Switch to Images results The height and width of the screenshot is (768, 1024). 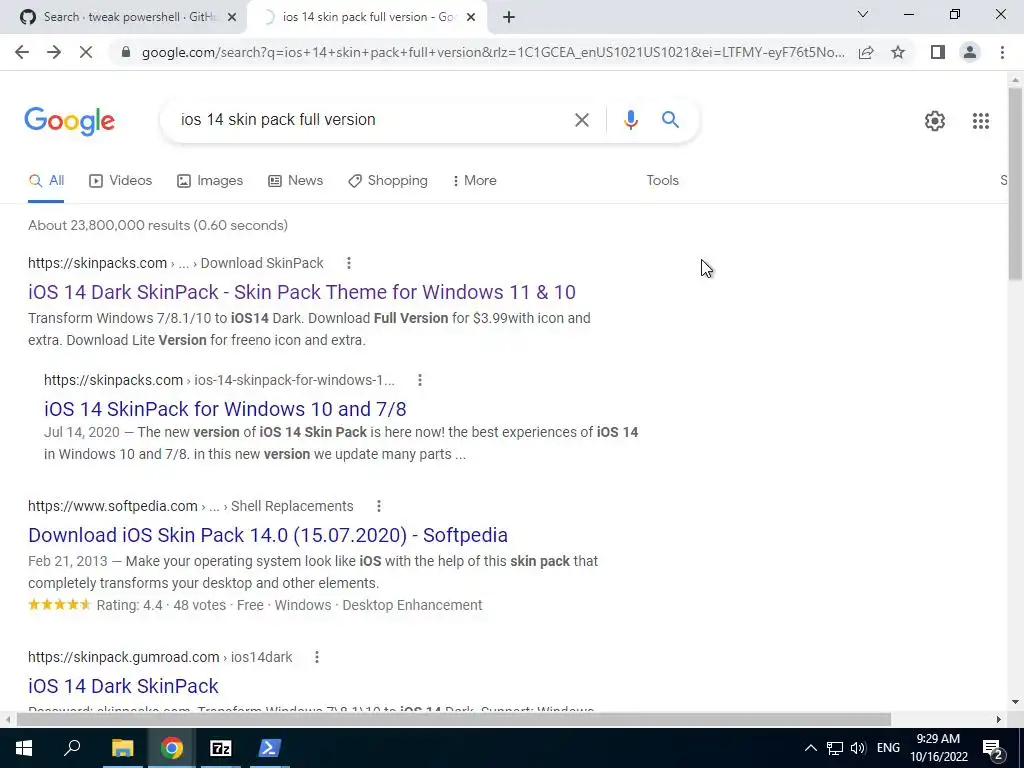tap(210, 181)
